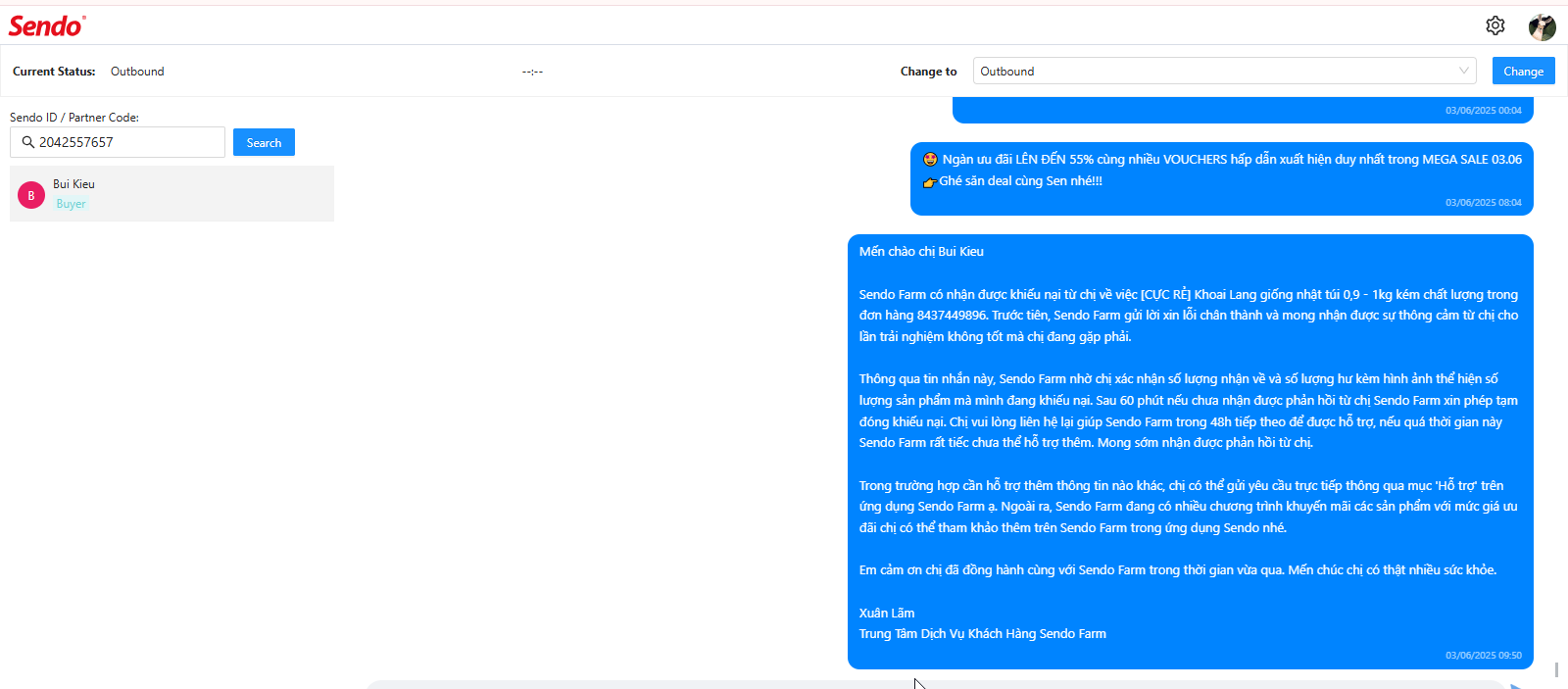
Task: Click the timestamp 03/06/2025 08:04
Action: pos(1483,202)
